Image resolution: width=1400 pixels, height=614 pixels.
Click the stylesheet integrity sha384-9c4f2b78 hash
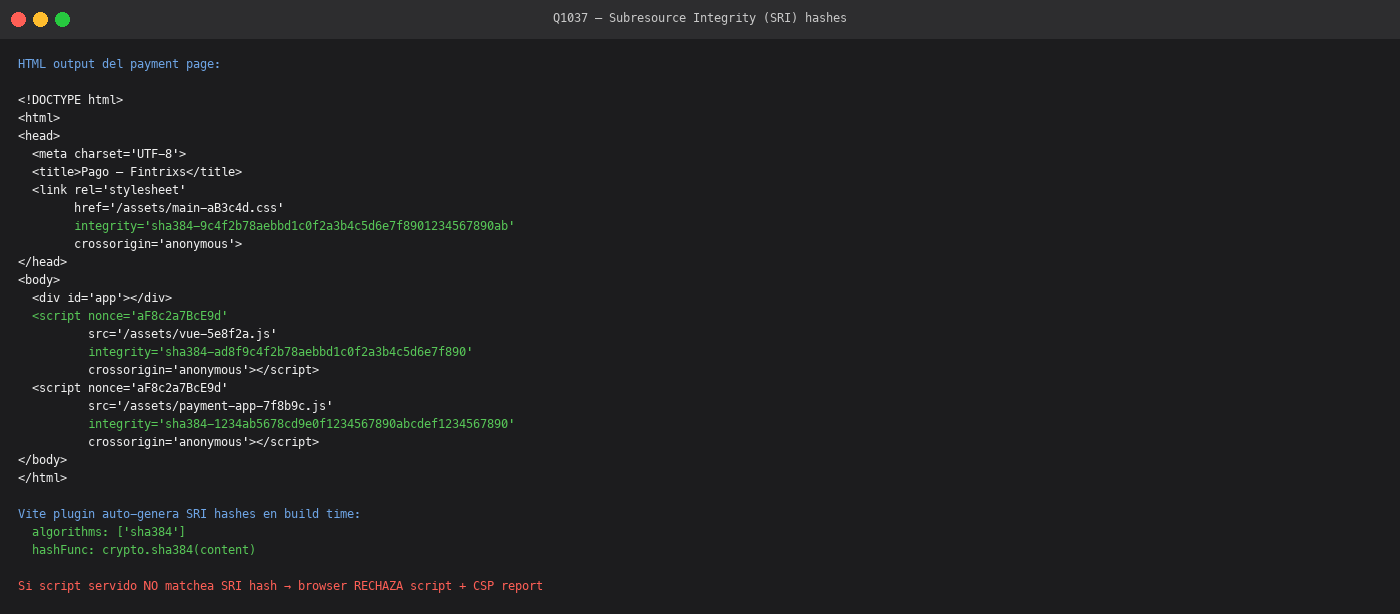coord(294,226)
